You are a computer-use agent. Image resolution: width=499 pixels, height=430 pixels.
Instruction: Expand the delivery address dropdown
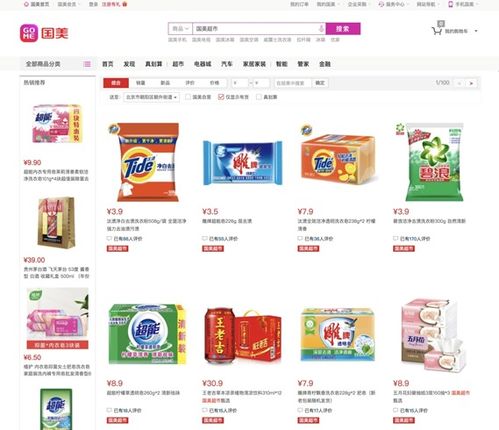pos(151,97)
